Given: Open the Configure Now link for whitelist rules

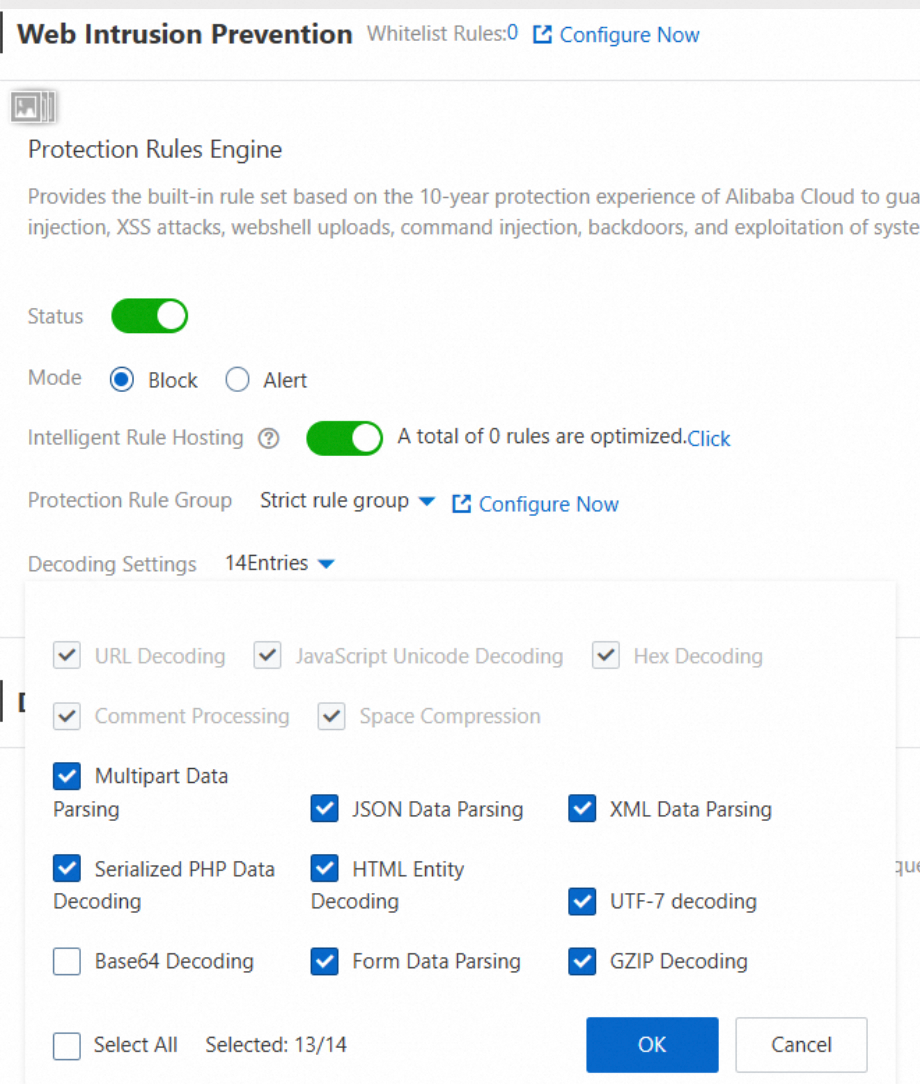Looking at the screenshot, I should [629, 35].
